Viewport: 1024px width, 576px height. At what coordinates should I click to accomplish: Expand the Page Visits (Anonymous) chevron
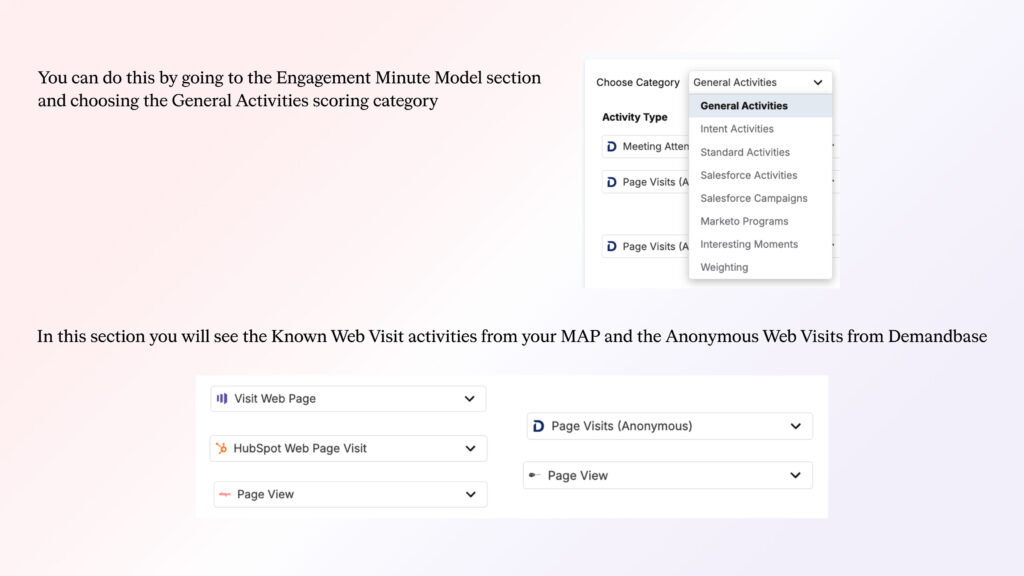pyautogui.click(x=796, y=426)
